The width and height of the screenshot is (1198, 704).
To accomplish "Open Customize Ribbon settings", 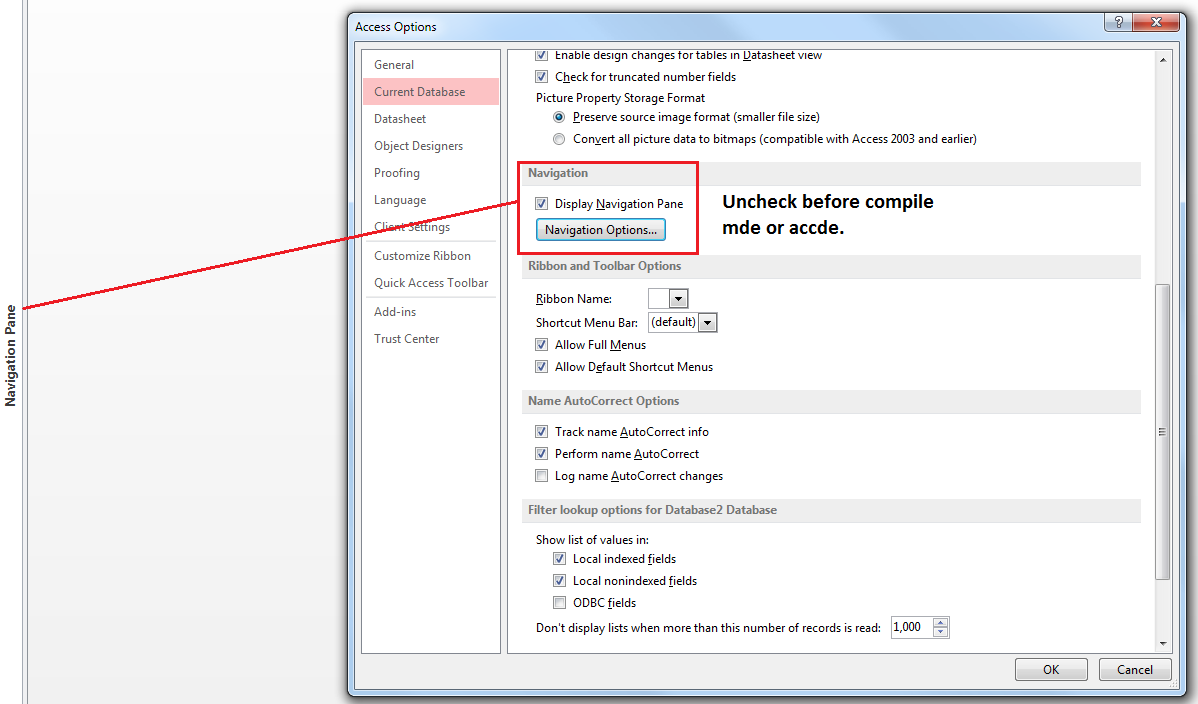I will click(431, 256).
